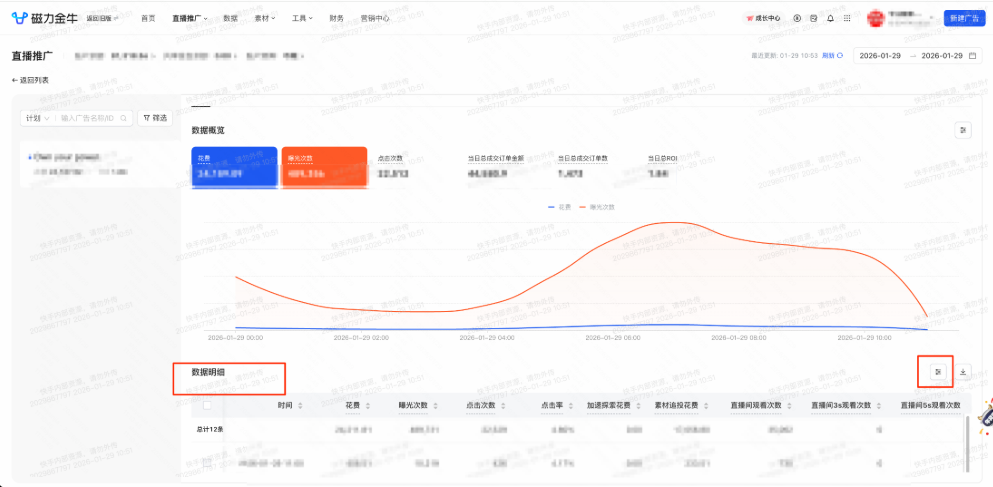Open the 计划 type dropdown in search box

38,118
